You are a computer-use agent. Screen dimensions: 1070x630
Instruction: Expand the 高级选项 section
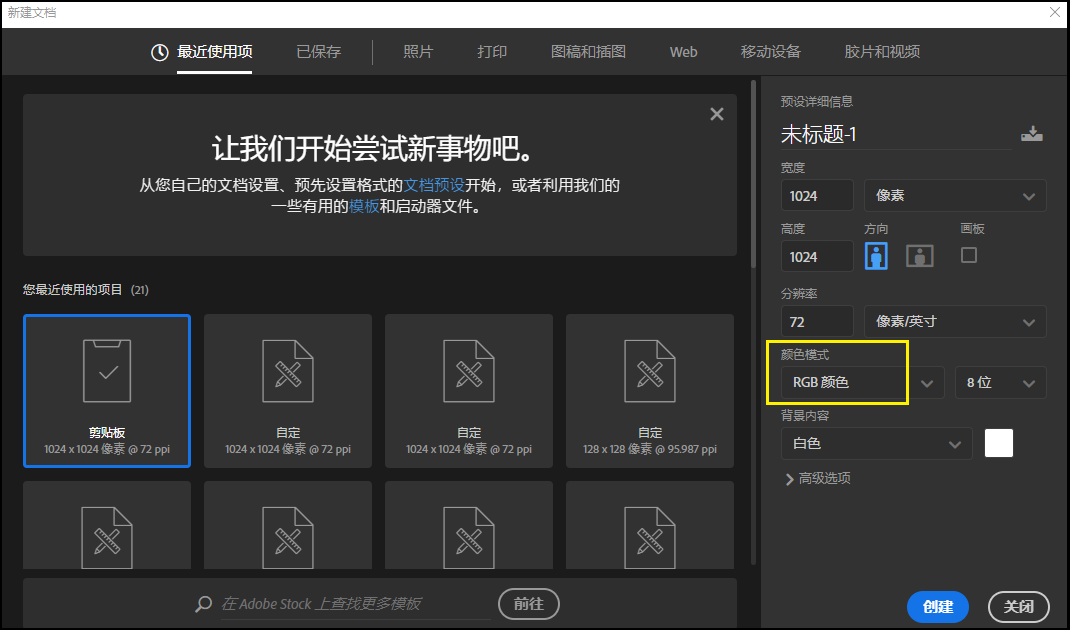tap(820, 478)
